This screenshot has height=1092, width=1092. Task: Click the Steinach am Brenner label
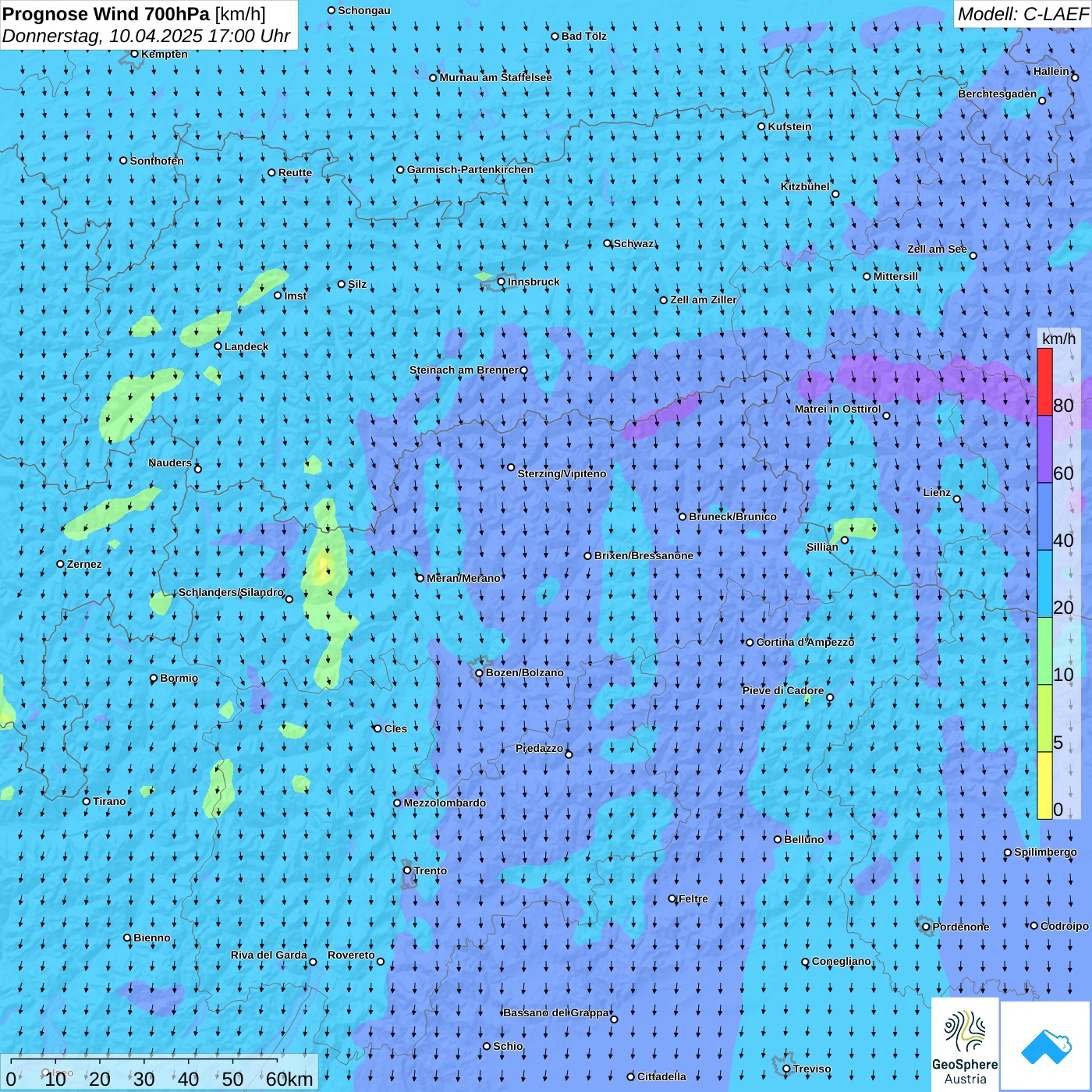click(463, 370)
